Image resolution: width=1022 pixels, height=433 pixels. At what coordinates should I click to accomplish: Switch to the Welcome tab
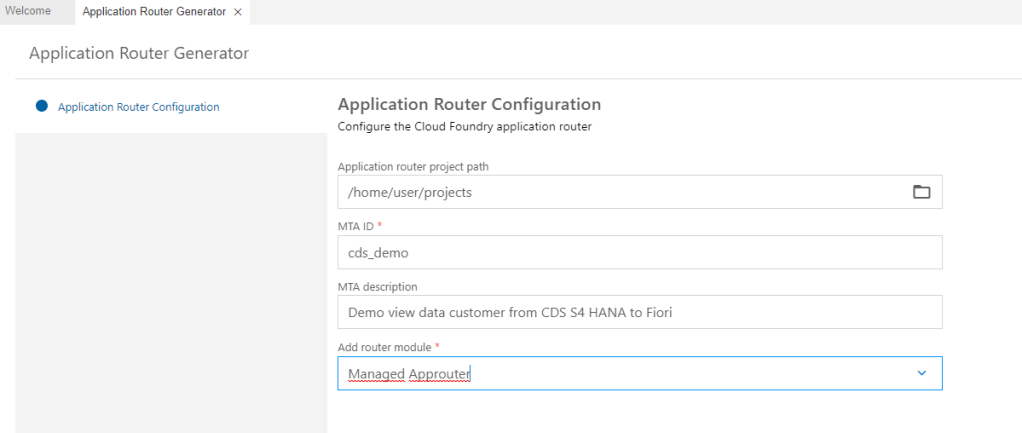point(28,11)
